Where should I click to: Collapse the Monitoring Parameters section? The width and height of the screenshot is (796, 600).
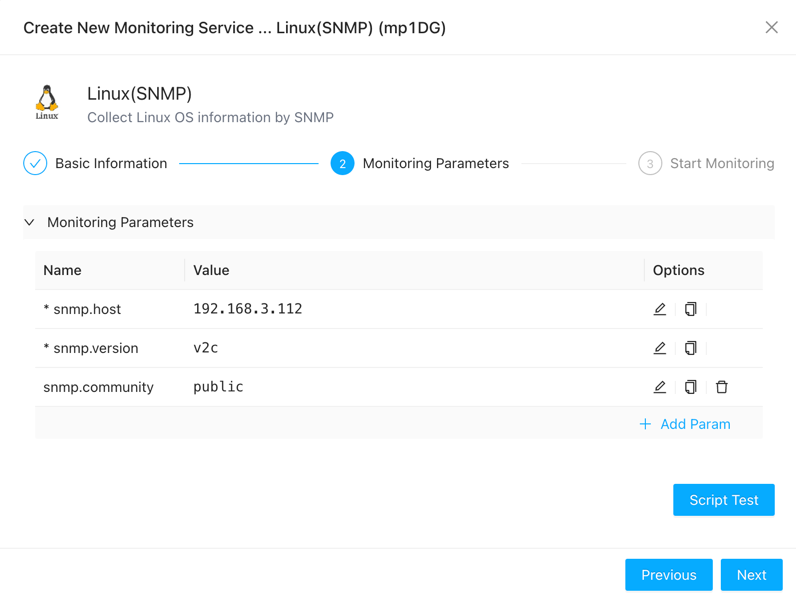(x=30, y=222)
